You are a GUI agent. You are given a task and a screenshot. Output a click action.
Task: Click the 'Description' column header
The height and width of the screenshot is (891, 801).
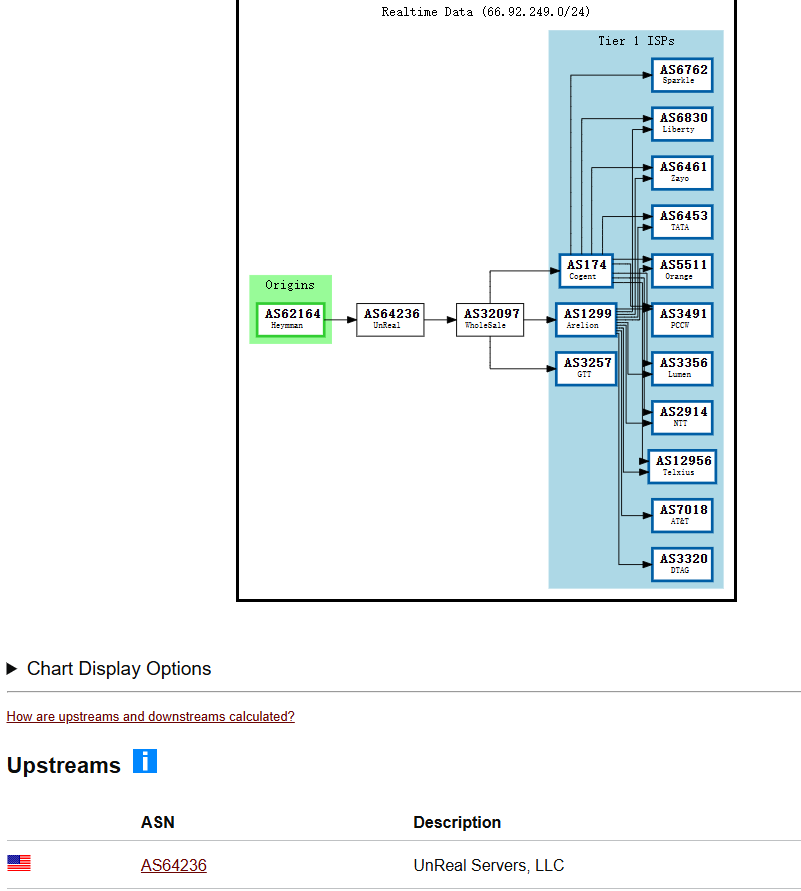click(x=457, y=822)
